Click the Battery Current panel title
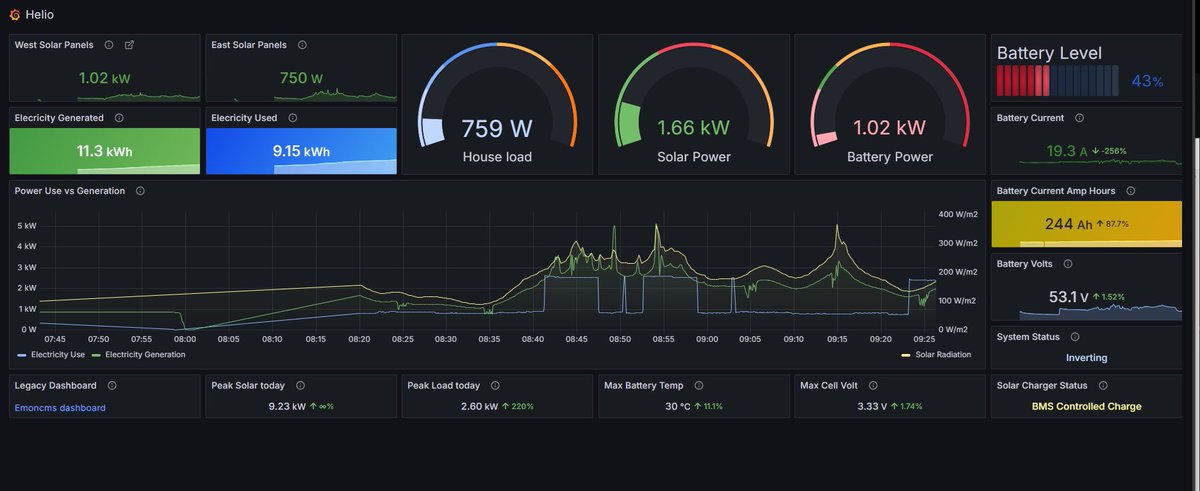This screenshot has height=491, width=1200. coord(1031,118)
